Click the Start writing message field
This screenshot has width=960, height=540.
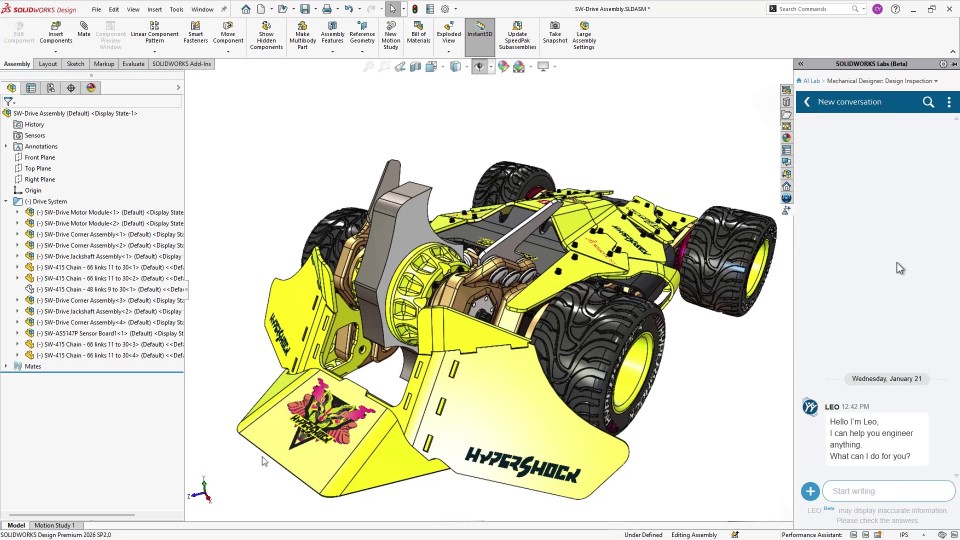885,491
